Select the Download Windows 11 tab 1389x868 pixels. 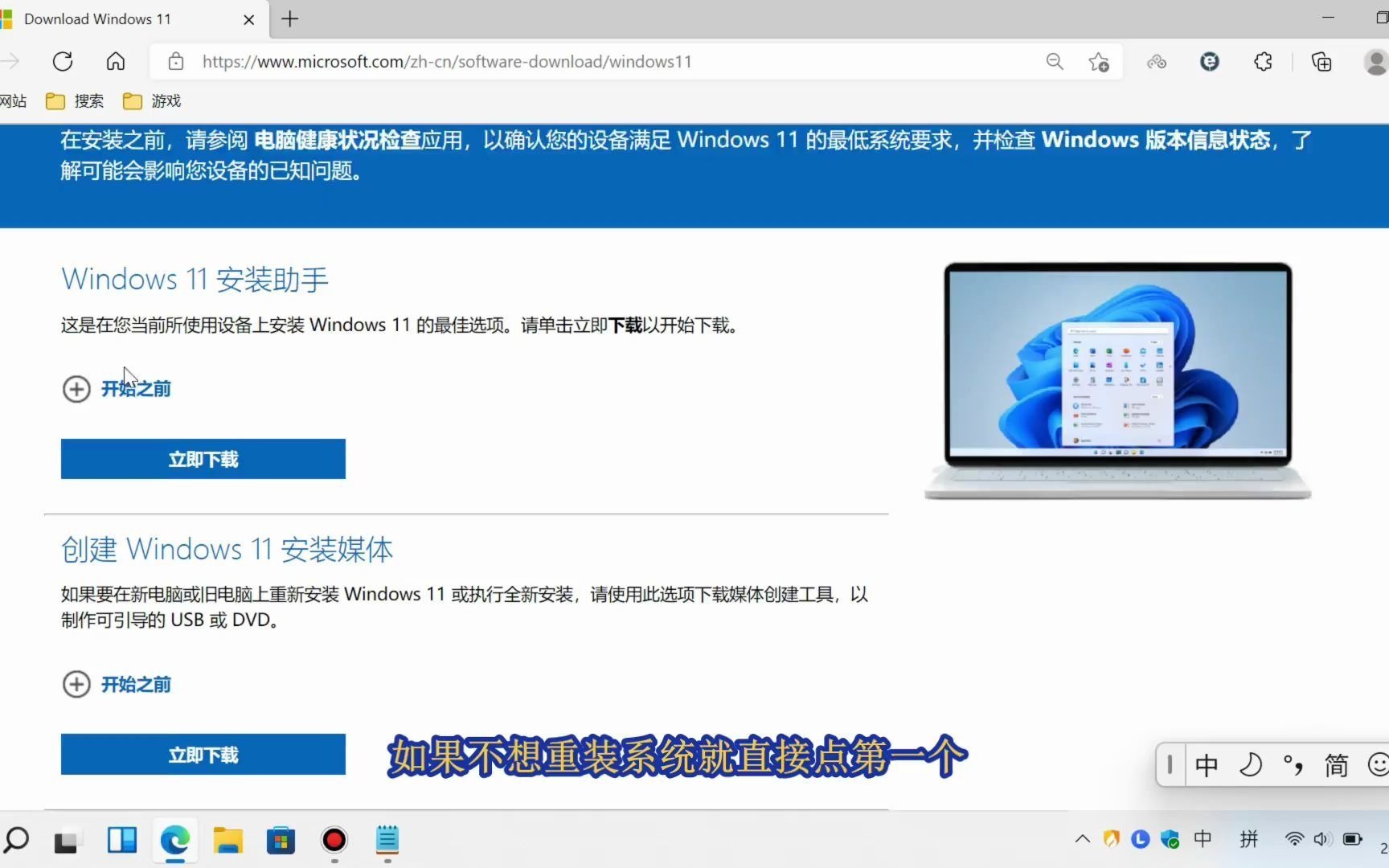point(121,18)
